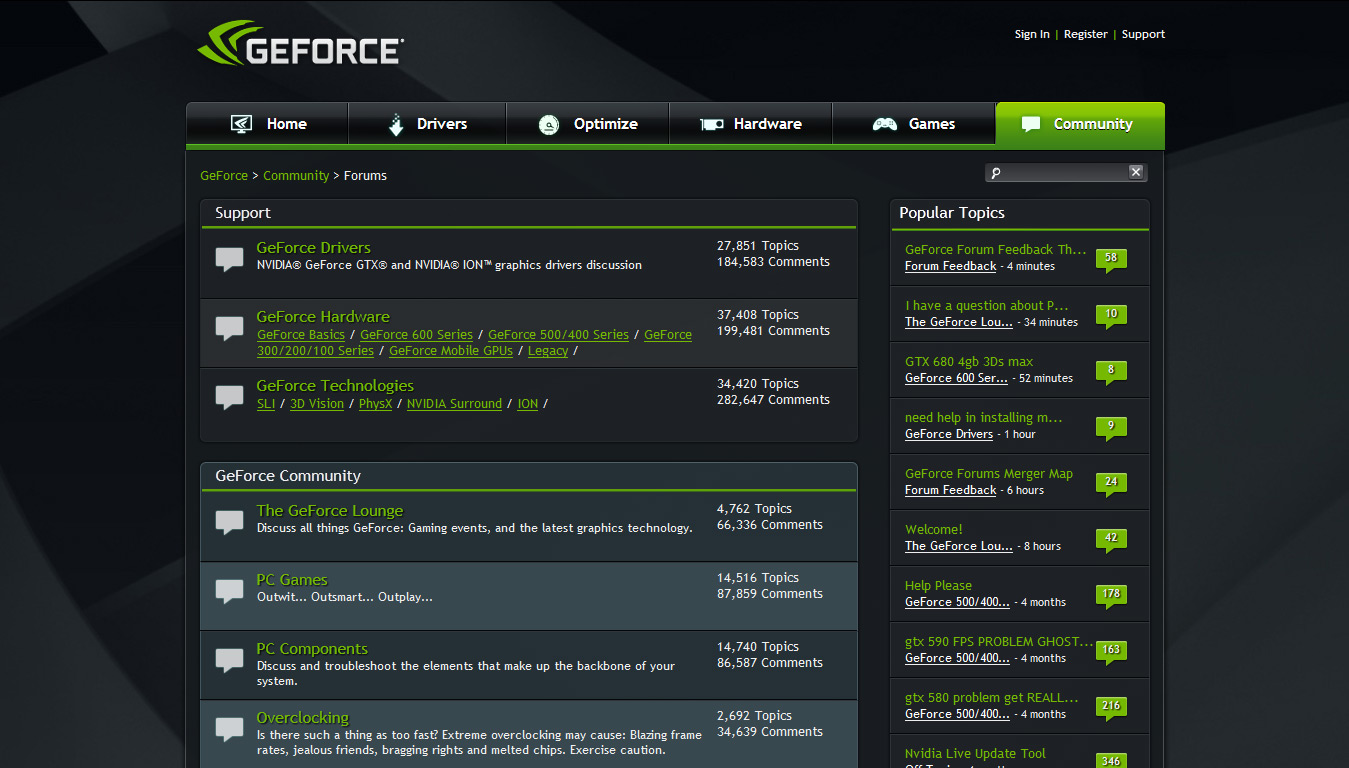Open the Drivers tab

pyautogui.click(x=427, y=124)
